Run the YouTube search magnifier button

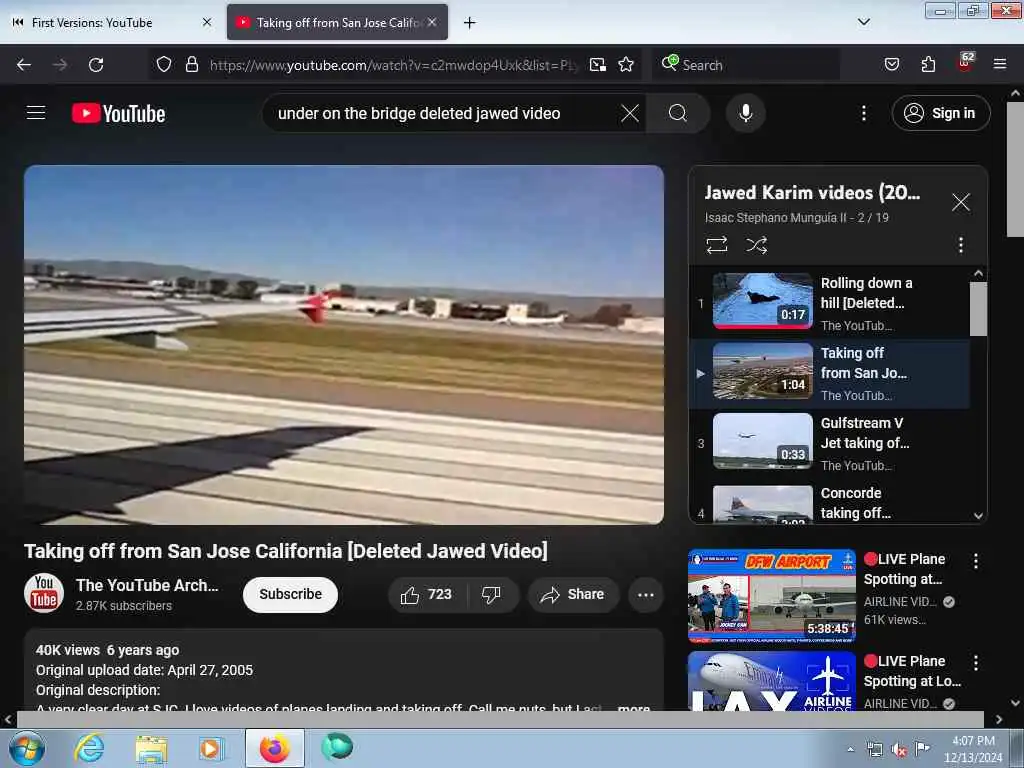tap(678, 113)
